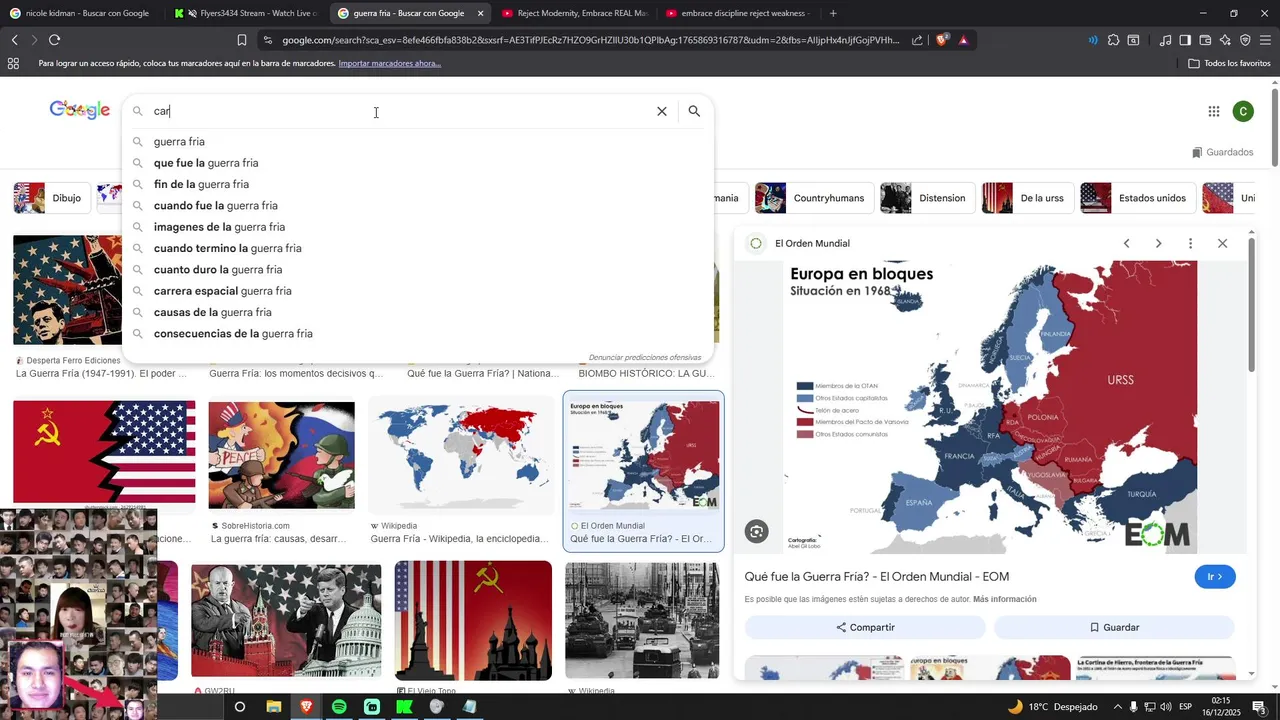Switch to the nicole kidman tab

[80, 13]
